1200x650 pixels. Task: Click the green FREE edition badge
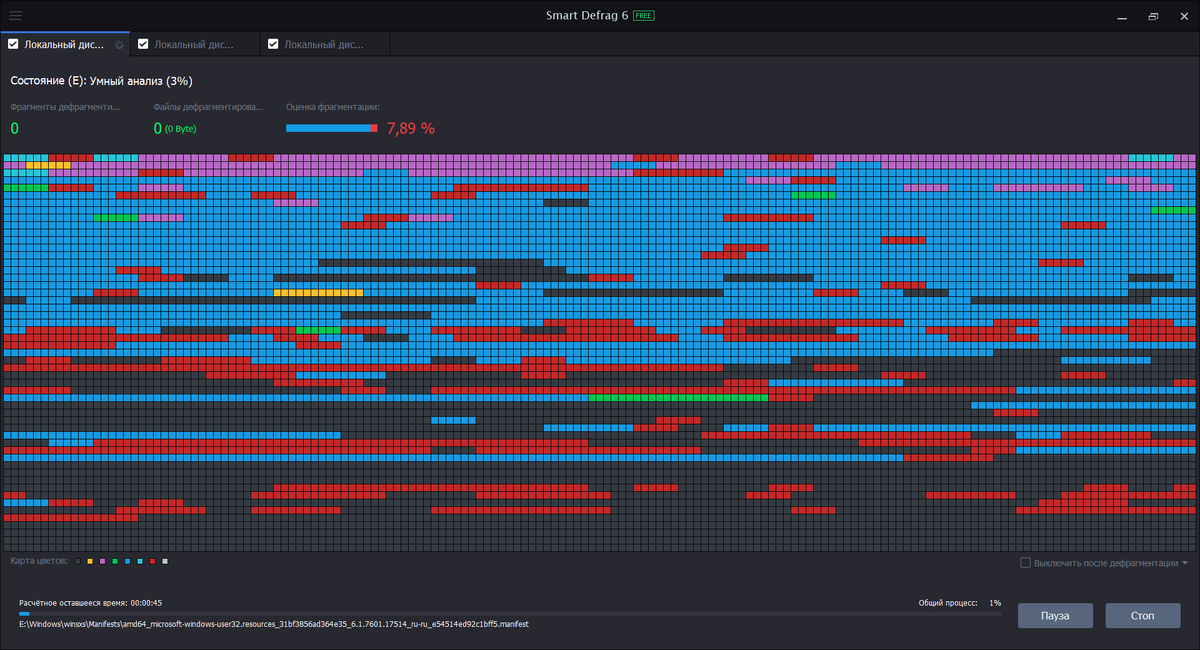click(x=644, y=16)
